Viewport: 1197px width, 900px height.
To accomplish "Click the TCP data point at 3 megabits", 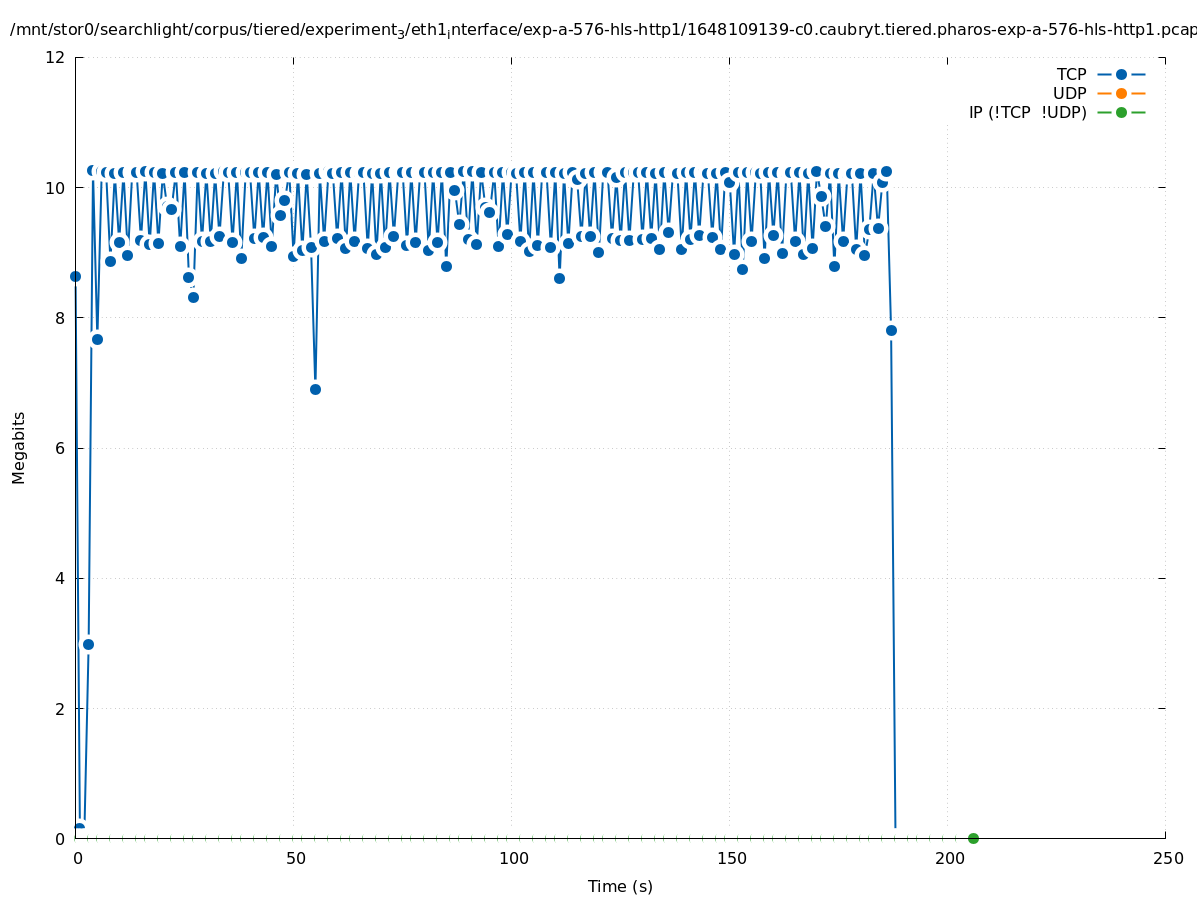I will (x=88, y=644).
